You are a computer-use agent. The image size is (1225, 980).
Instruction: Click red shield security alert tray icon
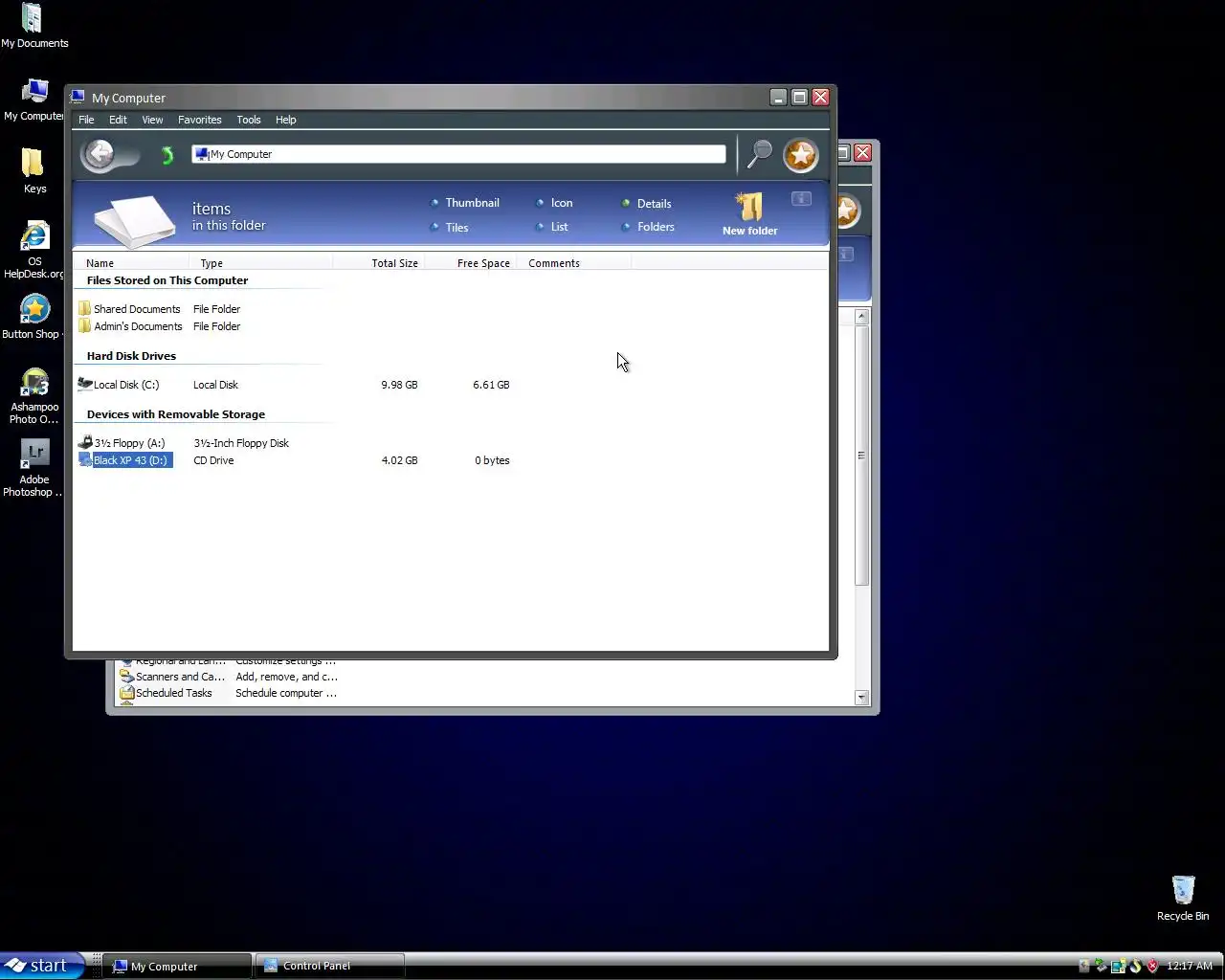point(1152,966)
